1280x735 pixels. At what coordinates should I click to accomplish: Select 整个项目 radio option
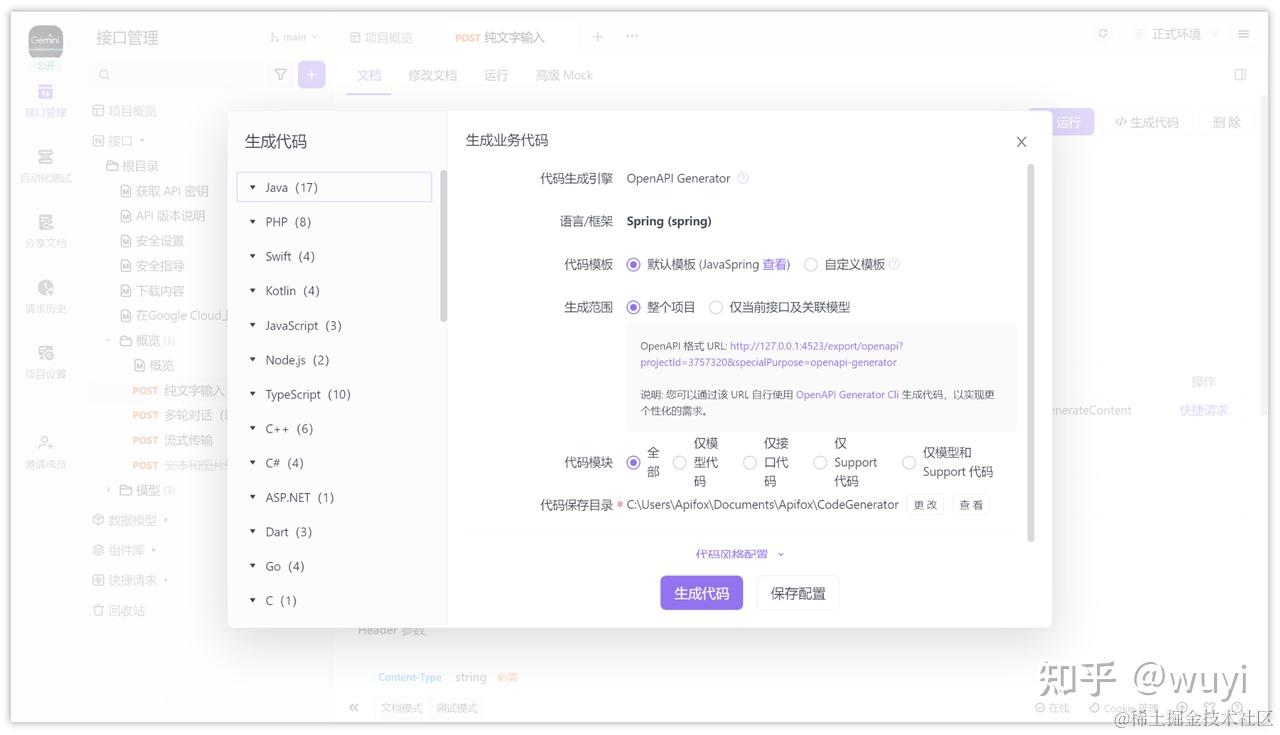633,307
